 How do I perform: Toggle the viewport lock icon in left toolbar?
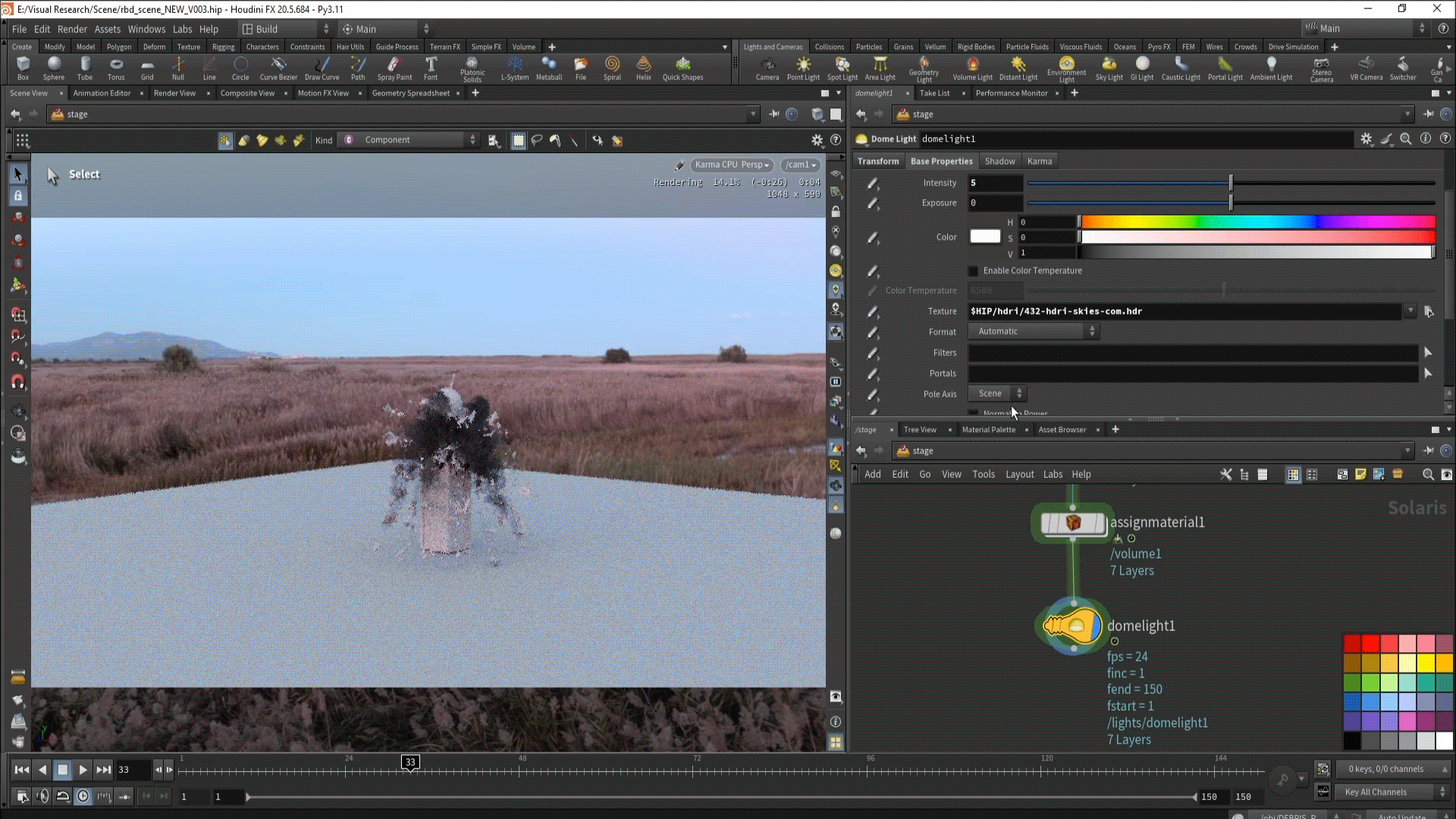pyautogui.click(x=18, y=196)
